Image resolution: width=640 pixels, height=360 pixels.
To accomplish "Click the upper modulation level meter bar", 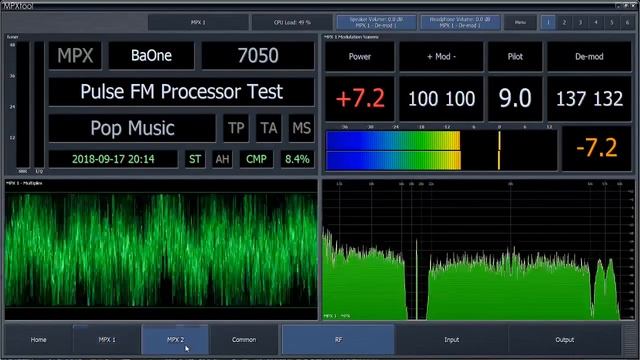I will pos(441,141).
